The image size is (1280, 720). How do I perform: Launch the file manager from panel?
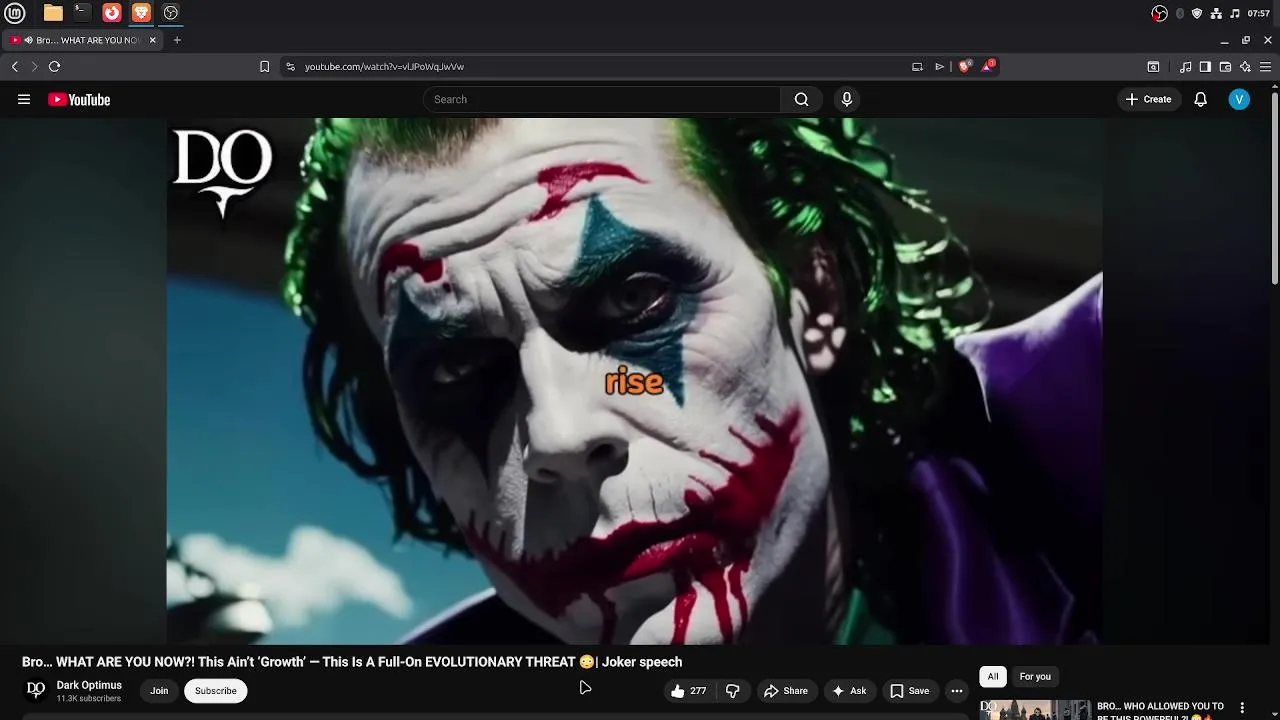point(53,13)
